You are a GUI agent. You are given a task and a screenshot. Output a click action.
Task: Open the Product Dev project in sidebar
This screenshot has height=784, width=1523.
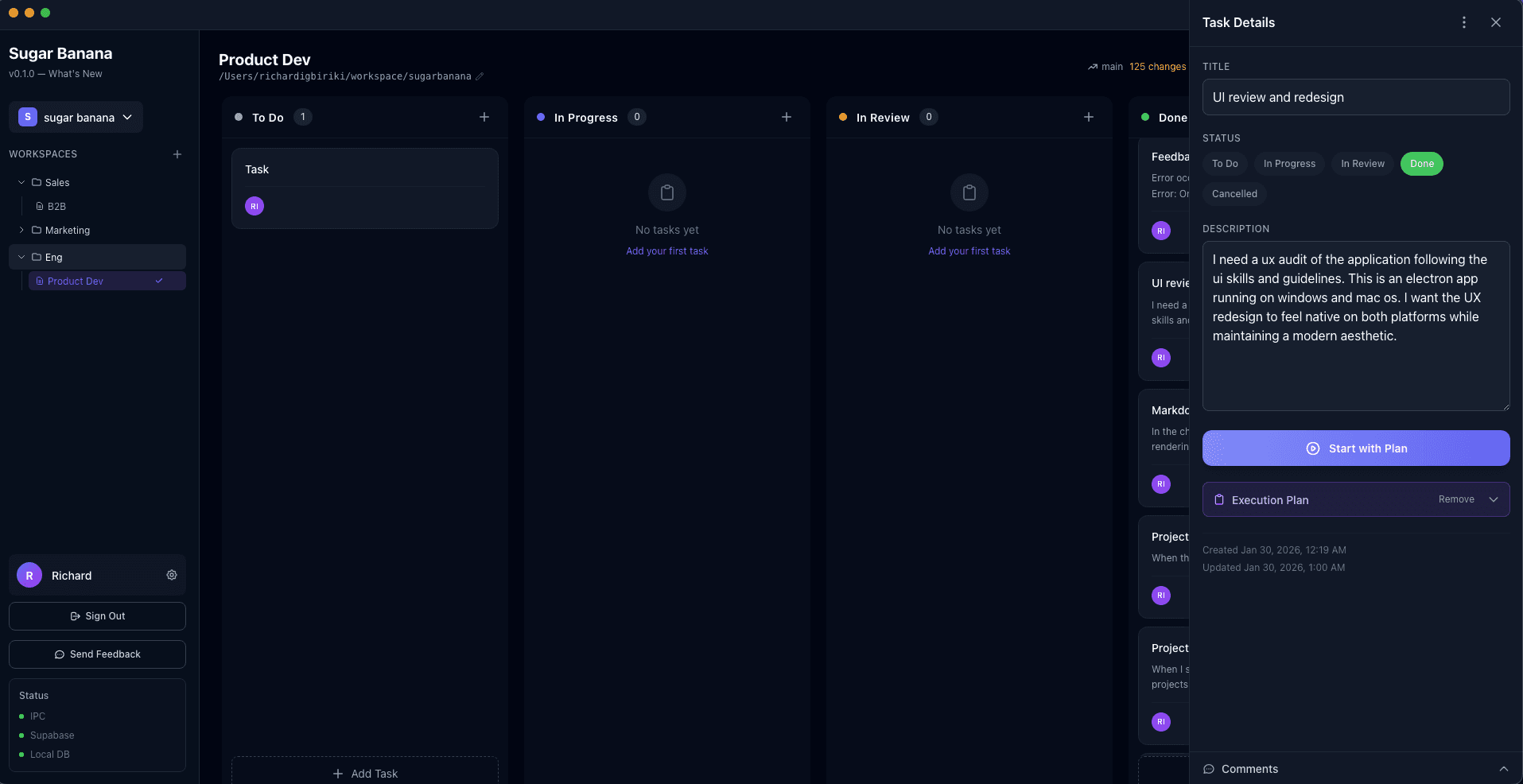74,281
